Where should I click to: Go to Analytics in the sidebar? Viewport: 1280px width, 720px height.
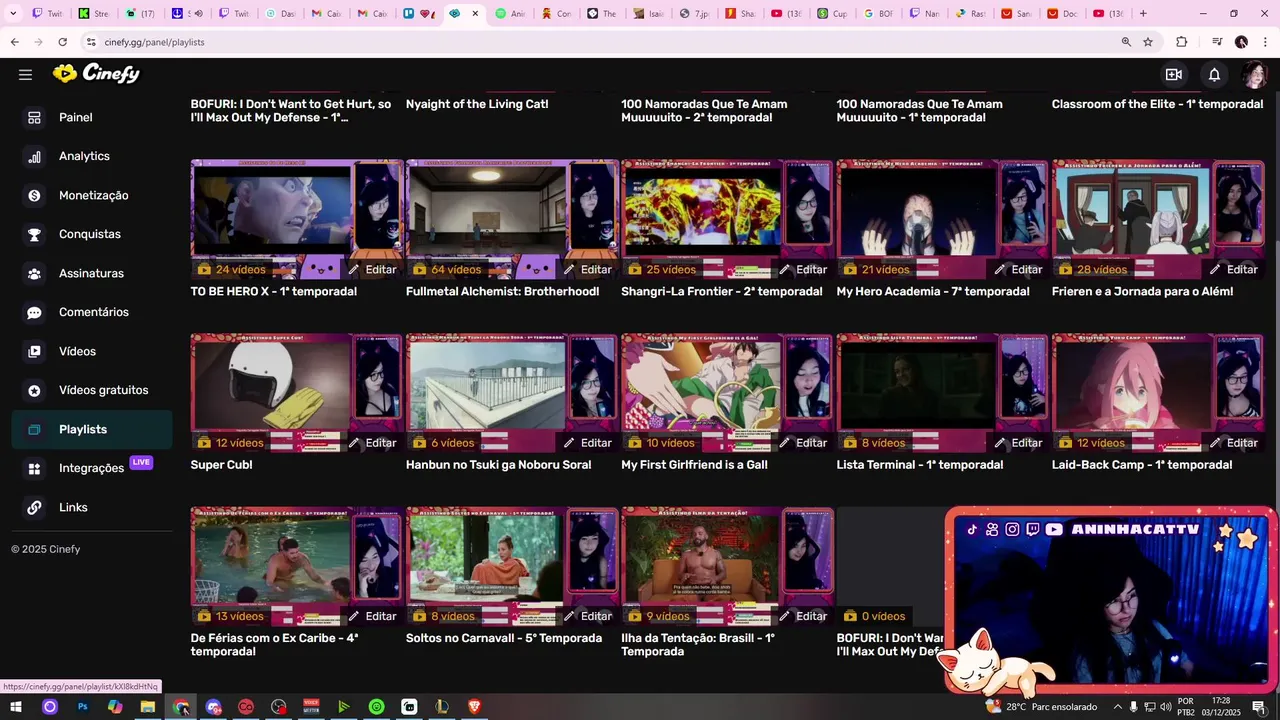(92, 156)
